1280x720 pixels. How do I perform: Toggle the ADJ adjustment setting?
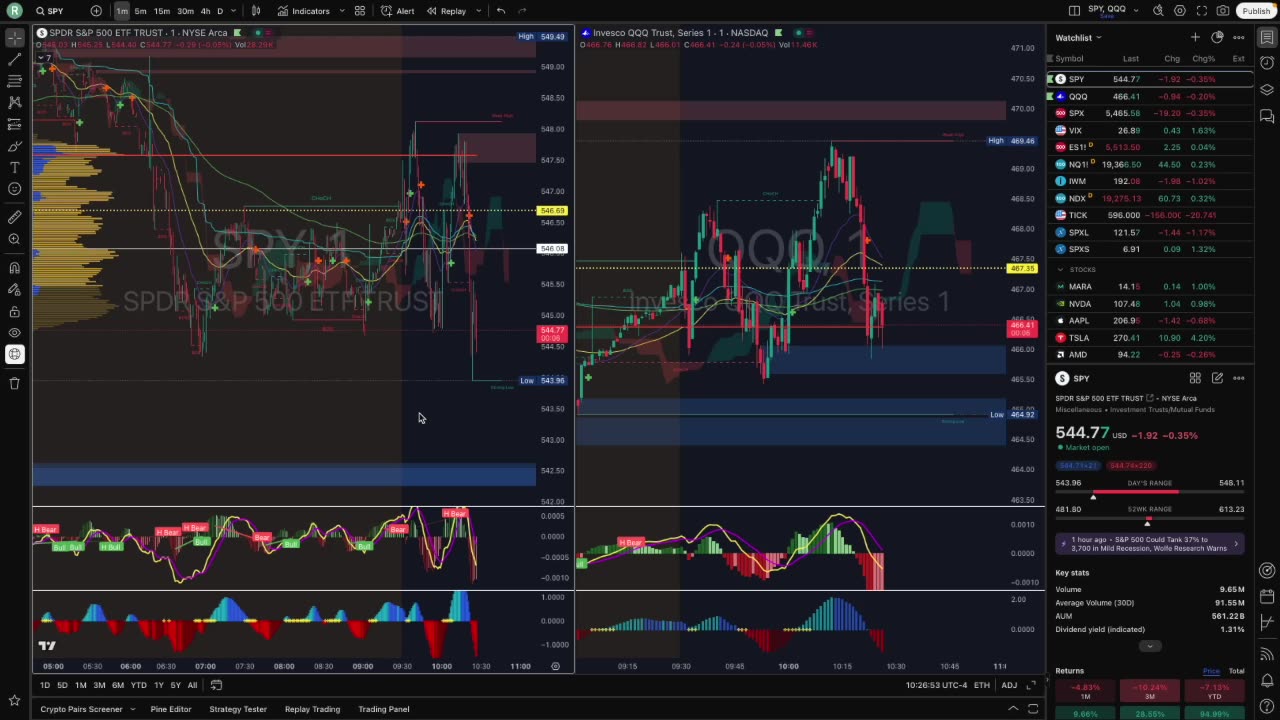[1009, 685]
